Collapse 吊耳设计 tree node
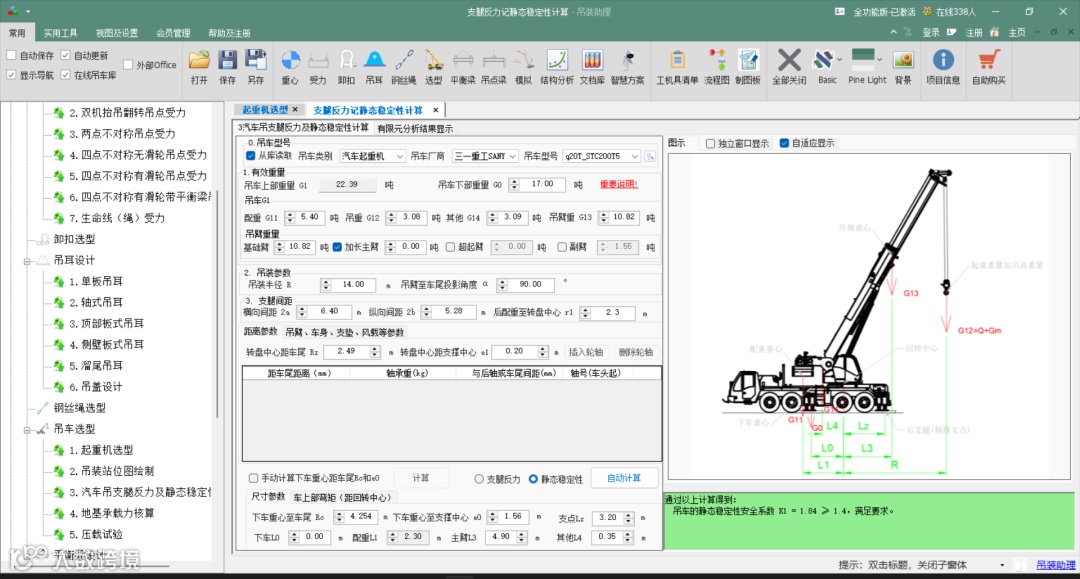Viewport: 1080px width, 579px height. (27, 261)
